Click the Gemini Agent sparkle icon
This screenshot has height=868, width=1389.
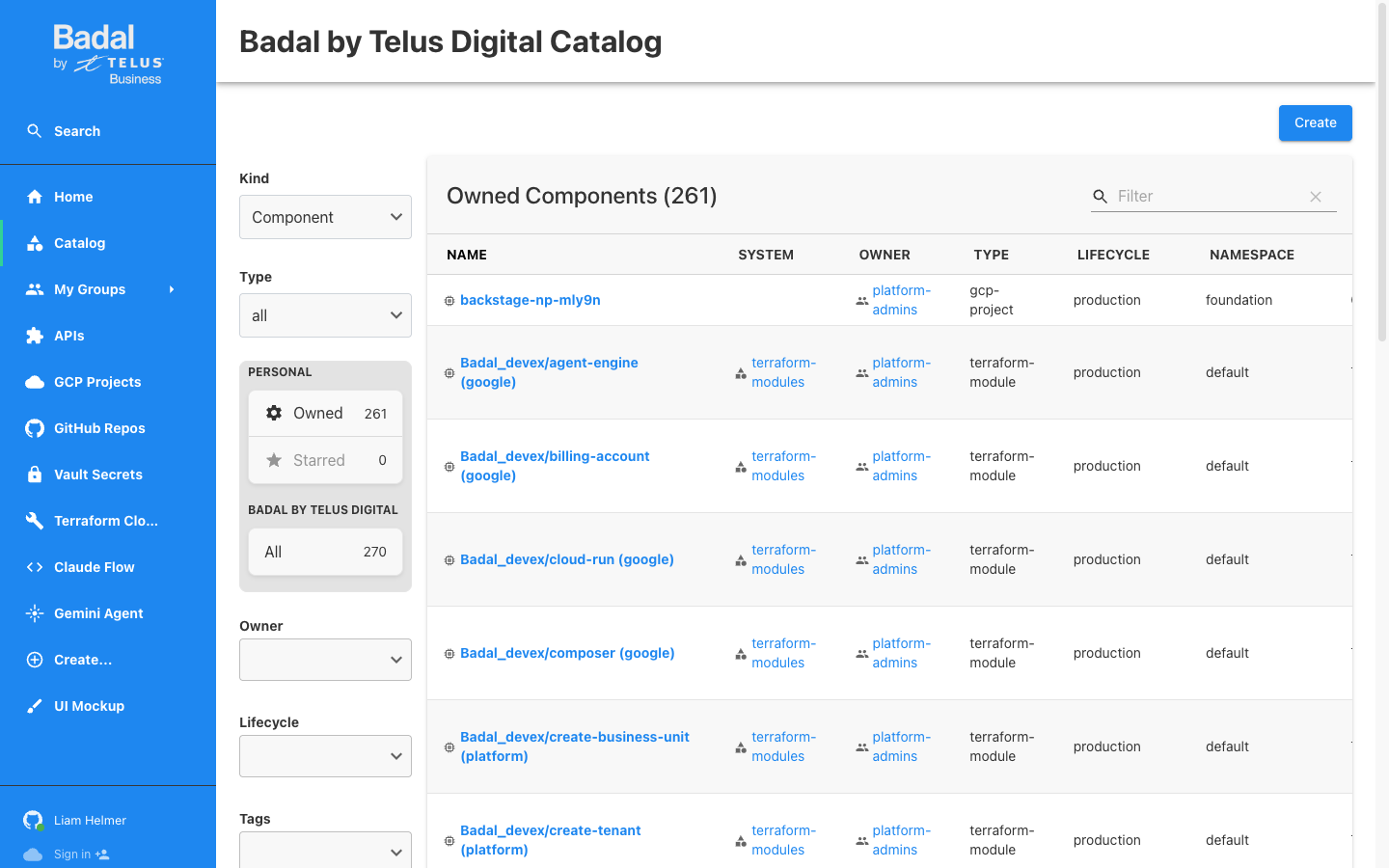[x=35, y=613]
